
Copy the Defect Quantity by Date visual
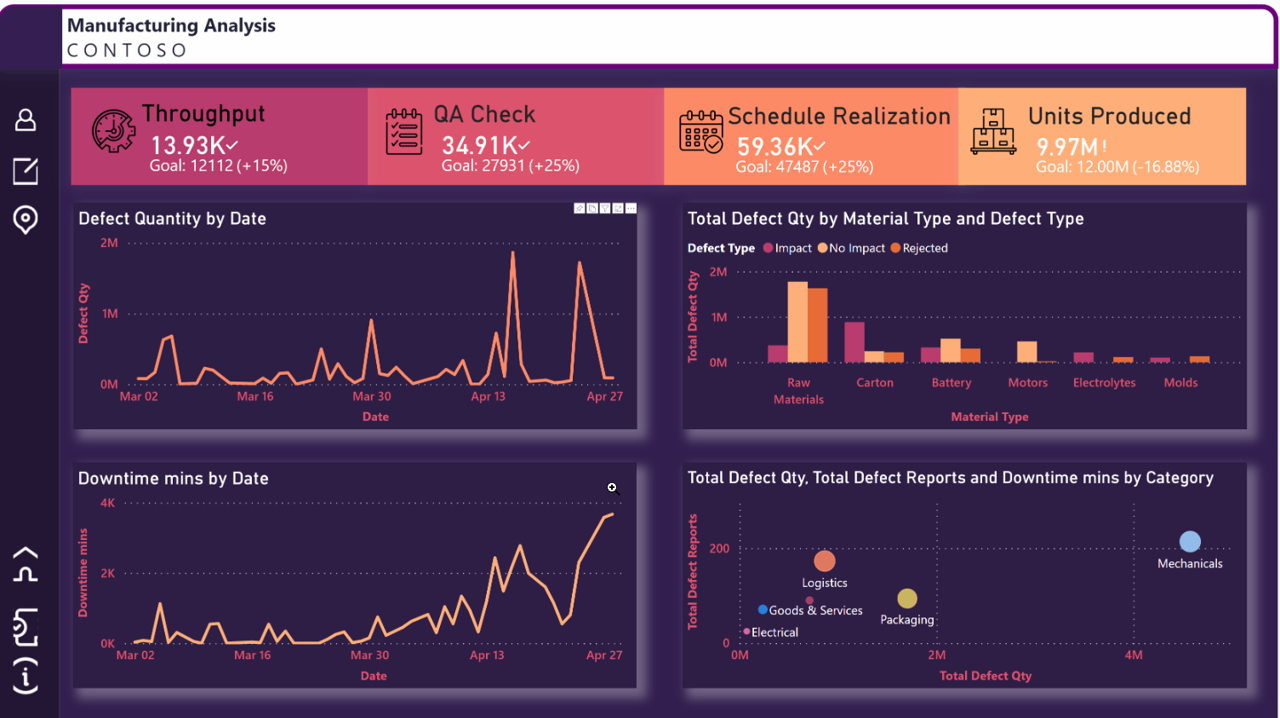point(592,208)
